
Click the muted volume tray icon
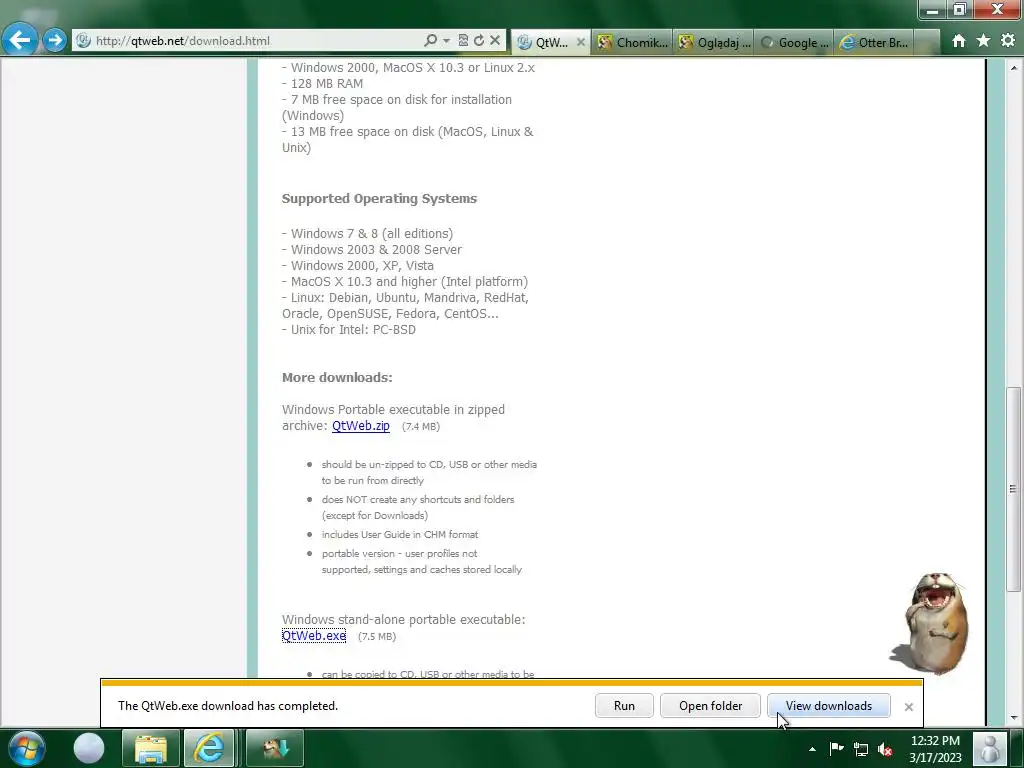point(885,749)
